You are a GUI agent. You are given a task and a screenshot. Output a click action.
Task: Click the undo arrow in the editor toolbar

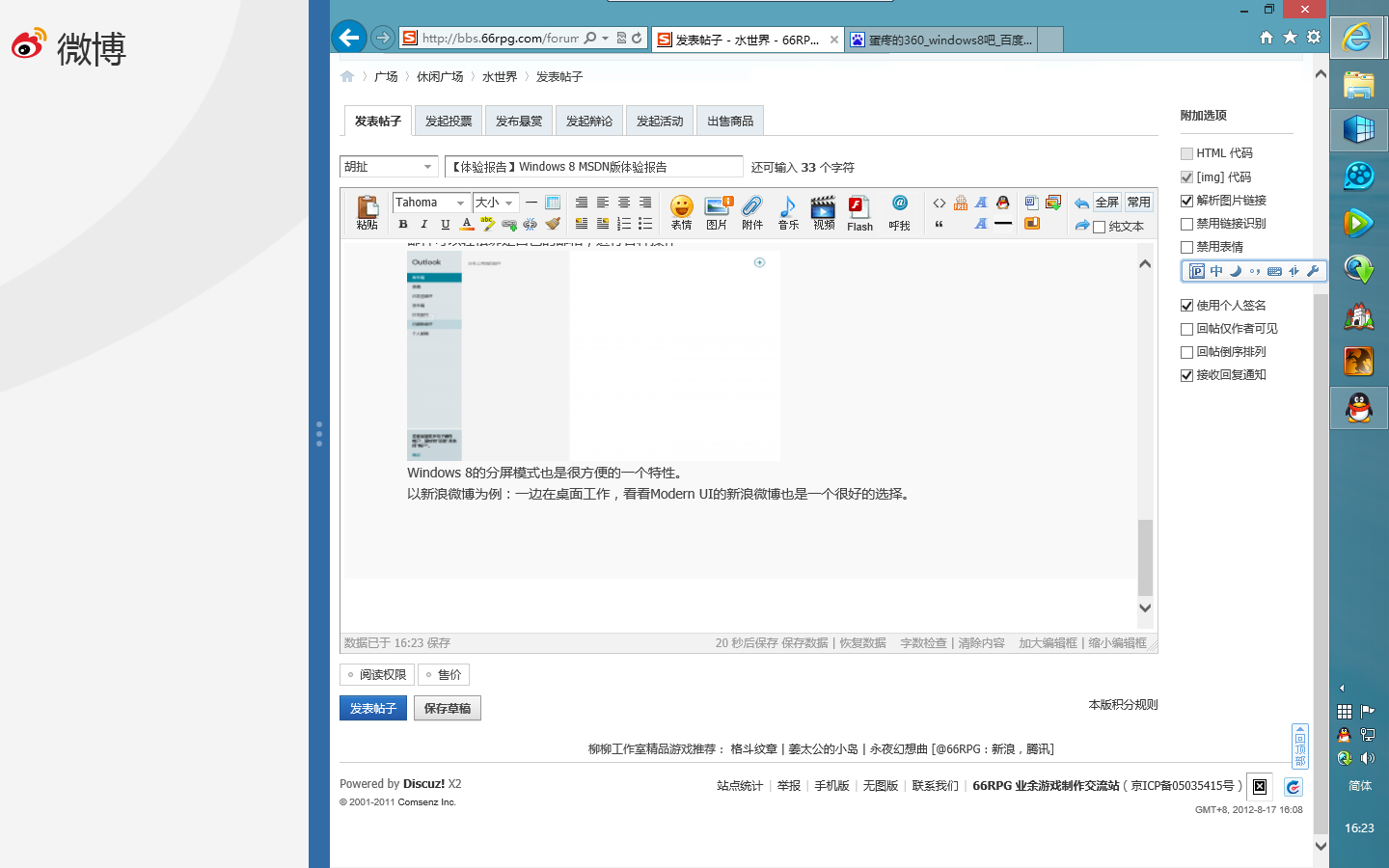coord(1081,203)
